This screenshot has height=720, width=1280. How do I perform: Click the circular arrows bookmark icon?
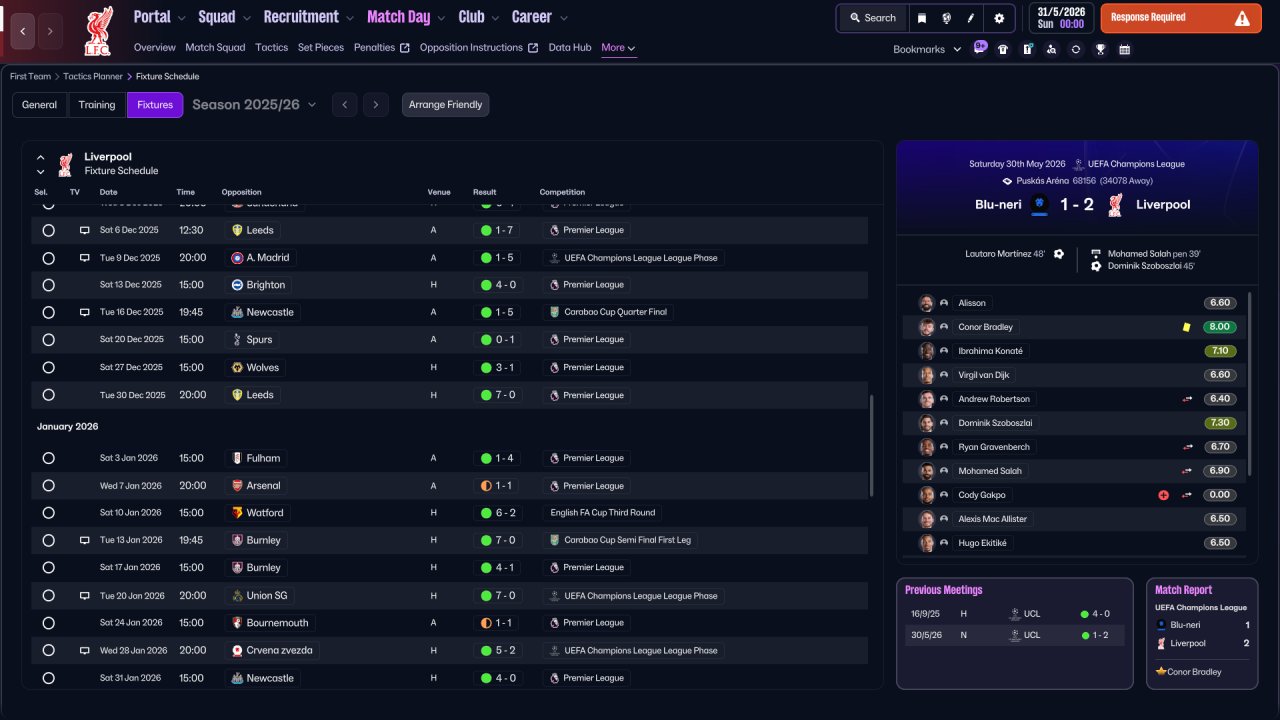1076,49
